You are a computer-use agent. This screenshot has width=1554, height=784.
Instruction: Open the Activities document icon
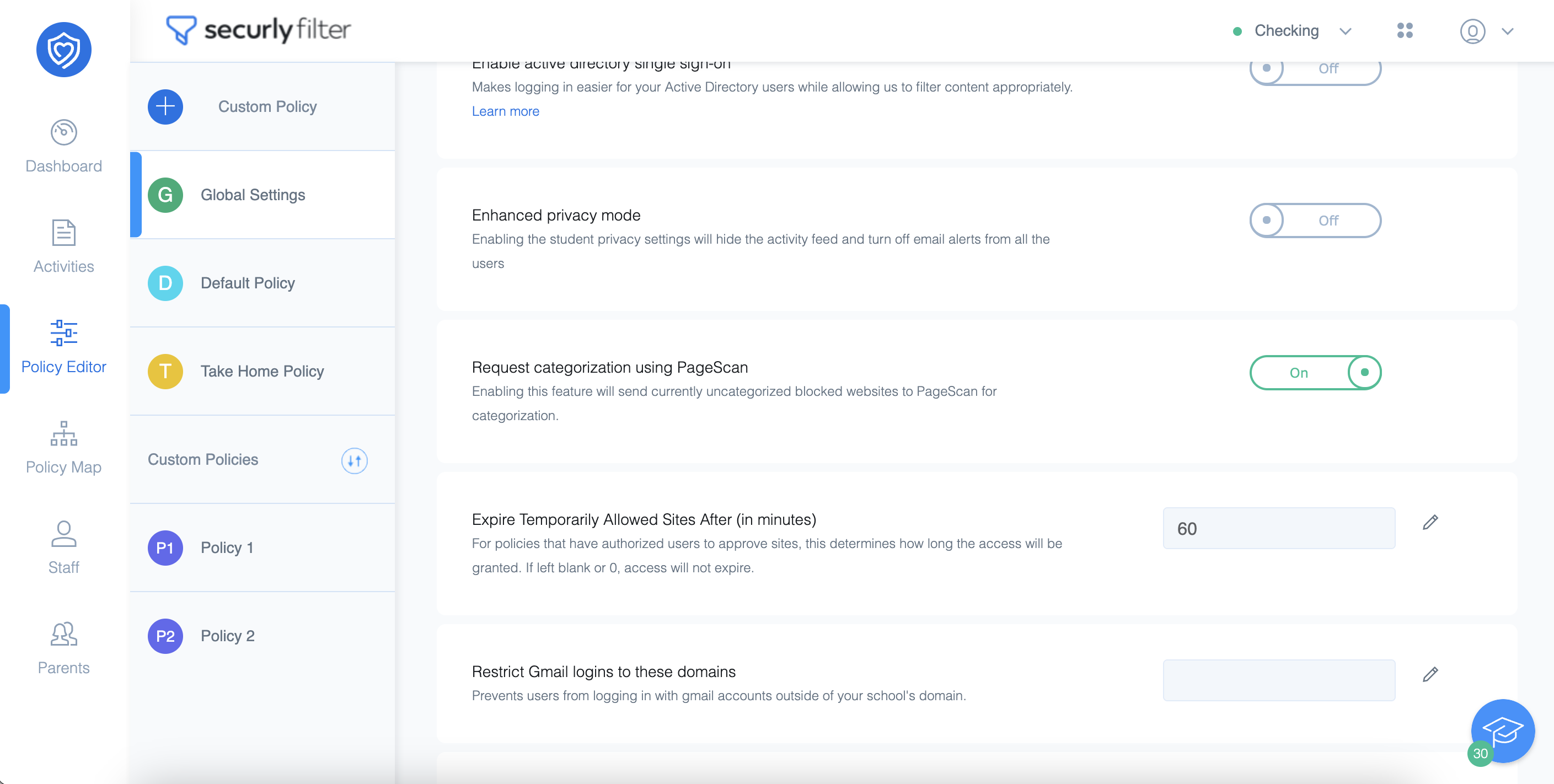point(63,233)
